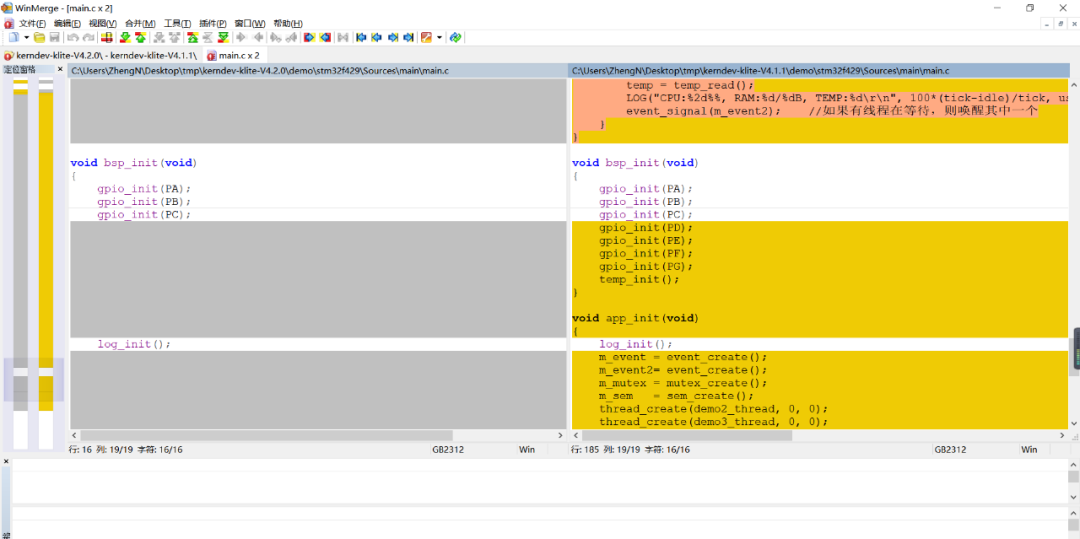Click the Next Difference green down arrow
Viewport: 1080px width, 539px height.
[125, 37]
